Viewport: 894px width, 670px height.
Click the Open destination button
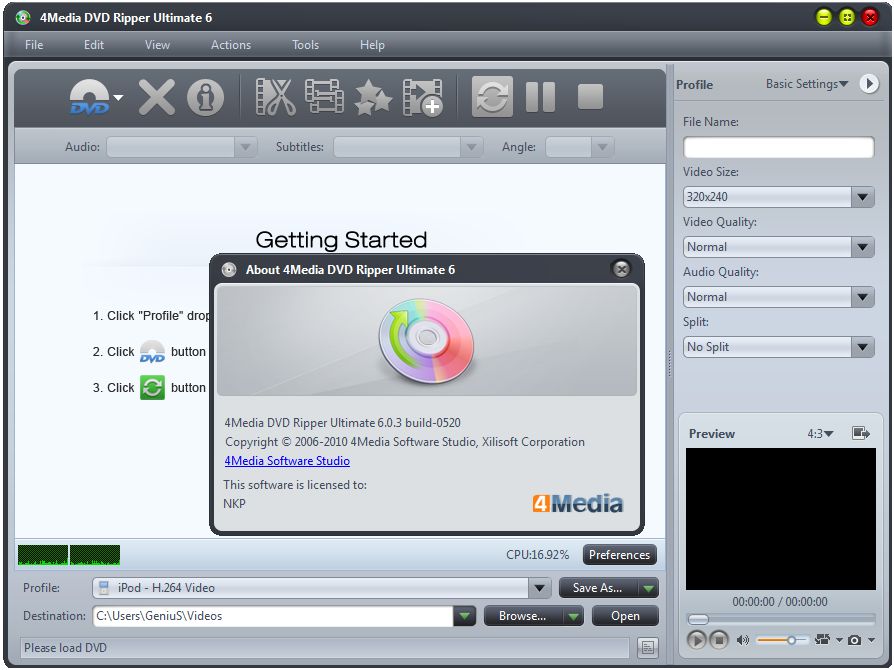pyautogui.click(x=625, y=616)
